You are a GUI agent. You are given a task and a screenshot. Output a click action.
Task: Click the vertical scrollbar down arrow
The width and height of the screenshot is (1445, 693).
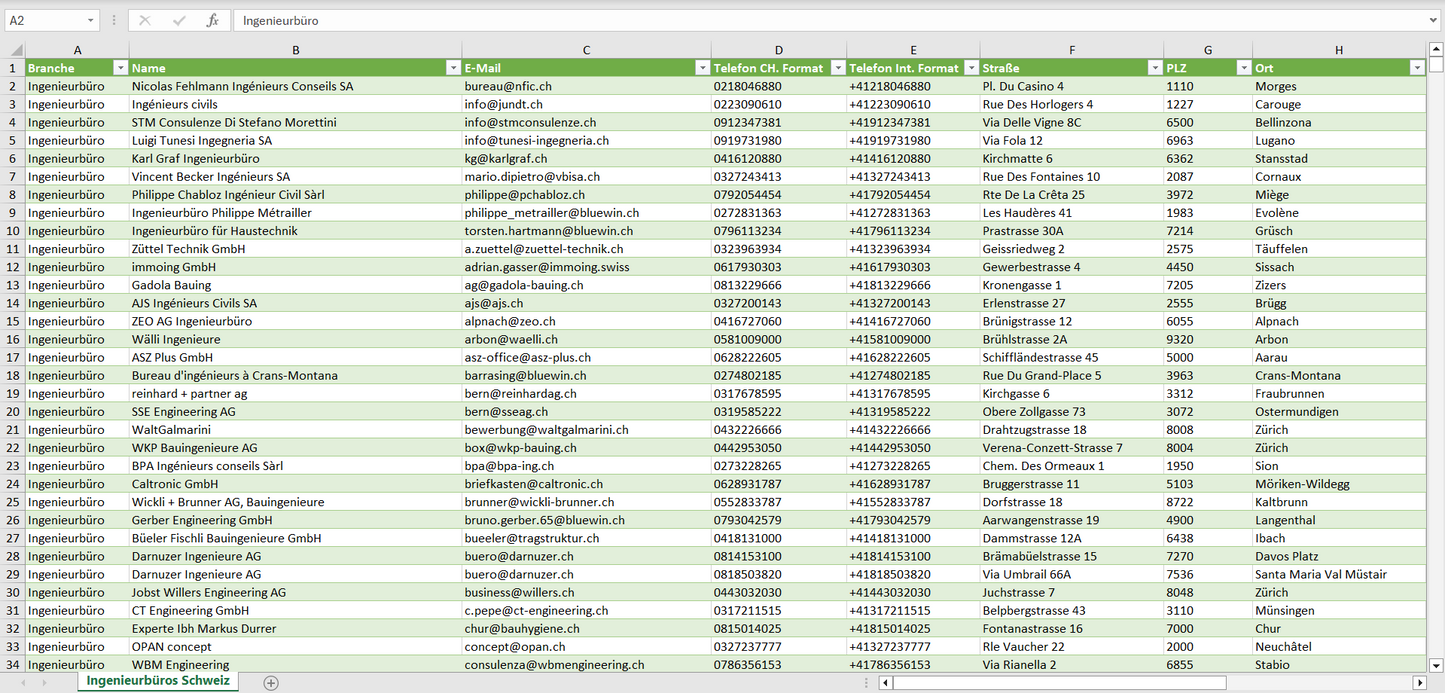coord(1436,664)
